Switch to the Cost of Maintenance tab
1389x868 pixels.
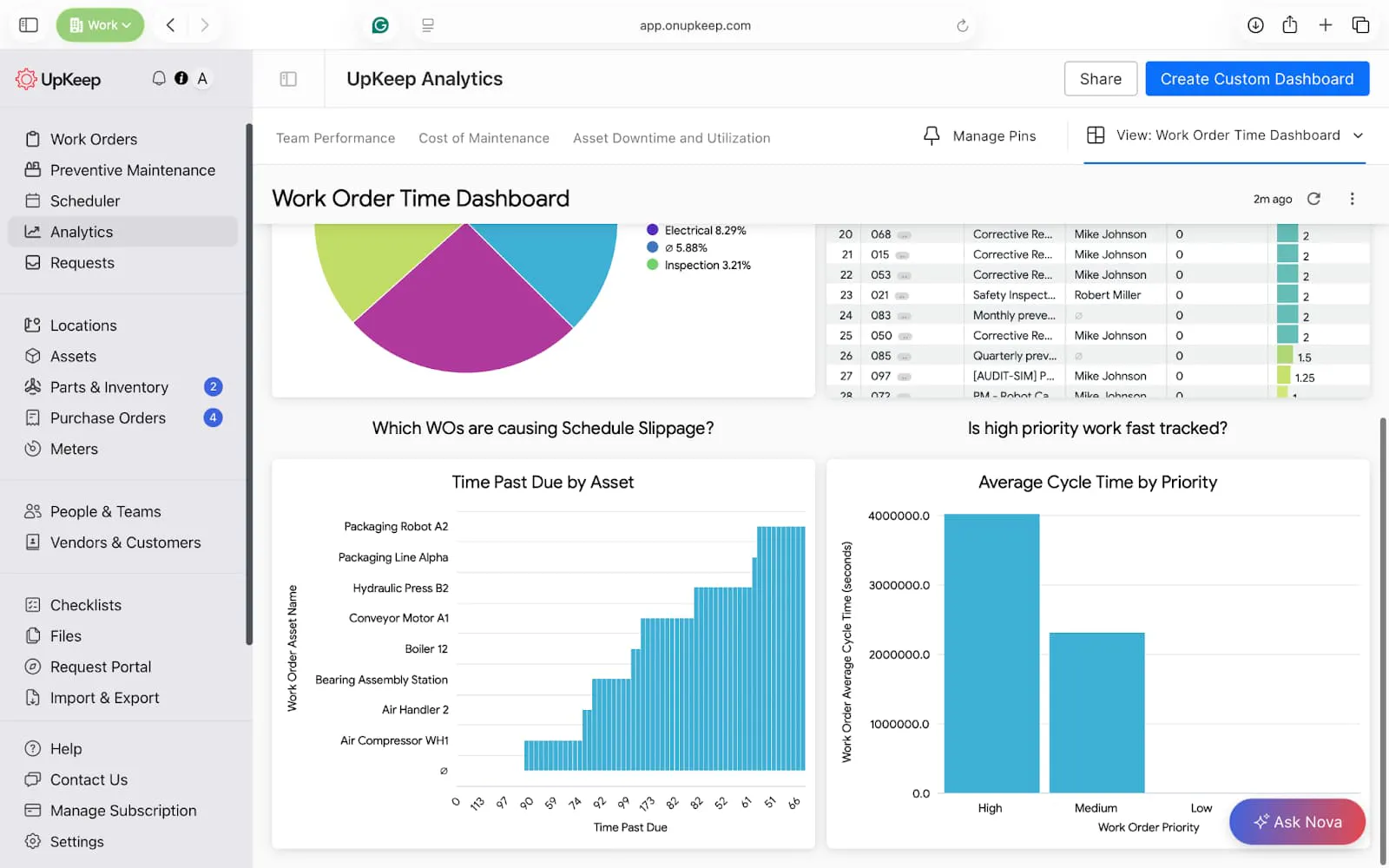coord(484,138)
